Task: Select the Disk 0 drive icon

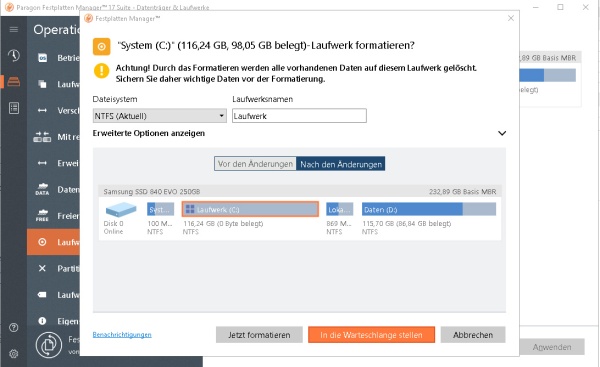Action: tap(121, 210)
